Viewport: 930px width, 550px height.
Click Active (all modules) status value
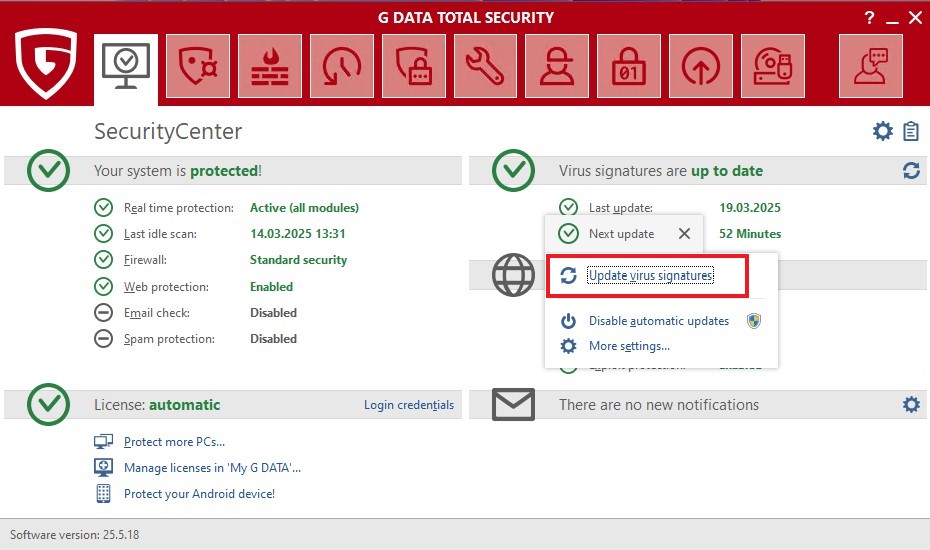[304, 208]
